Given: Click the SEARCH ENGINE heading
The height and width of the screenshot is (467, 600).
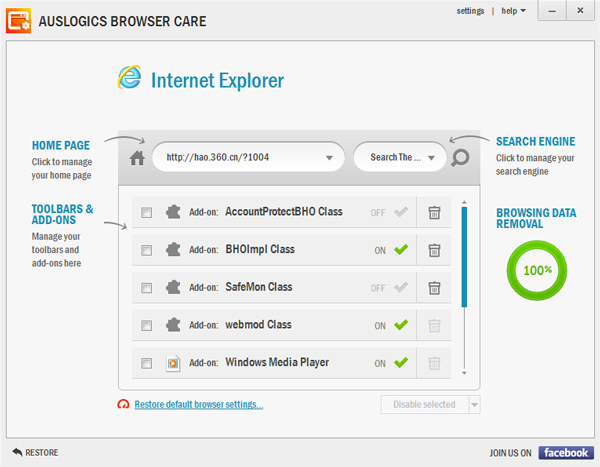Looking at the screenshot, I should tap(535, 142).
